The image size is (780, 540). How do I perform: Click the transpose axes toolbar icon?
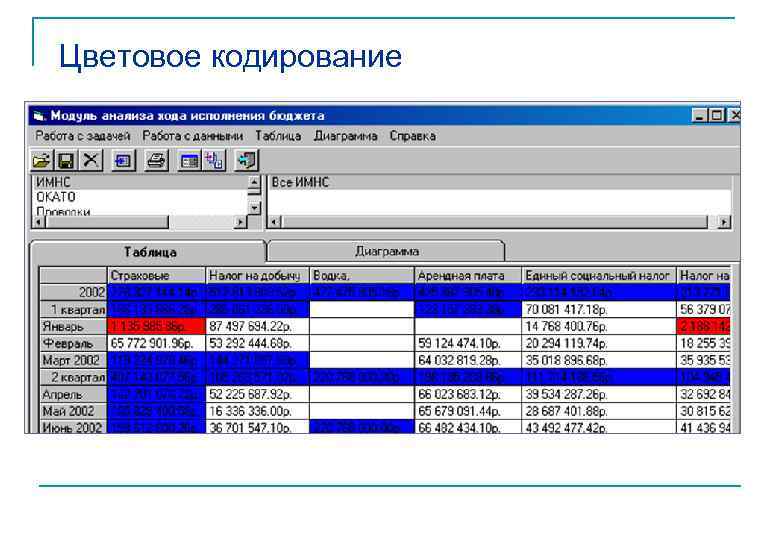(x=214, y=161)
